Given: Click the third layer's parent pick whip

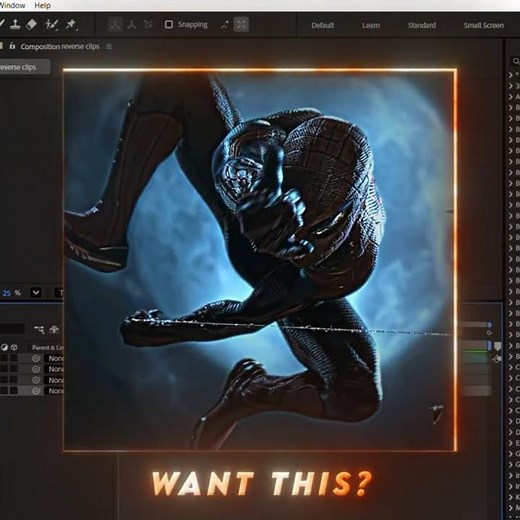Looking at the screenshot, I should click(x=36, y=380).
